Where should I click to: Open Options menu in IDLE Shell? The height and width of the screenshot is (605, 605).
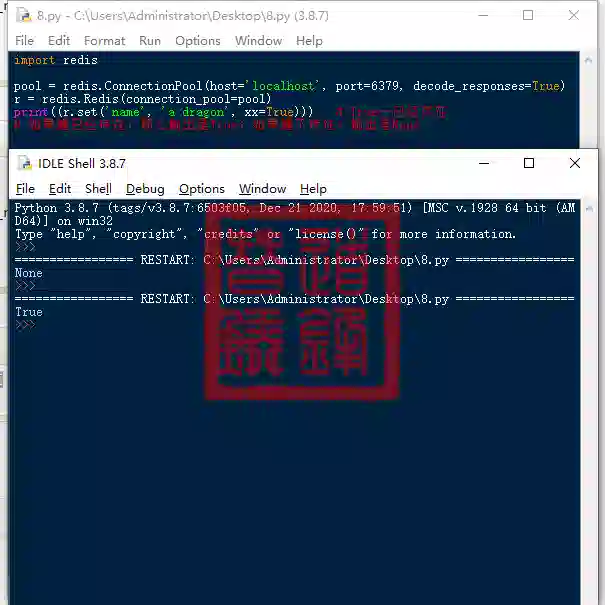[202, 189]
